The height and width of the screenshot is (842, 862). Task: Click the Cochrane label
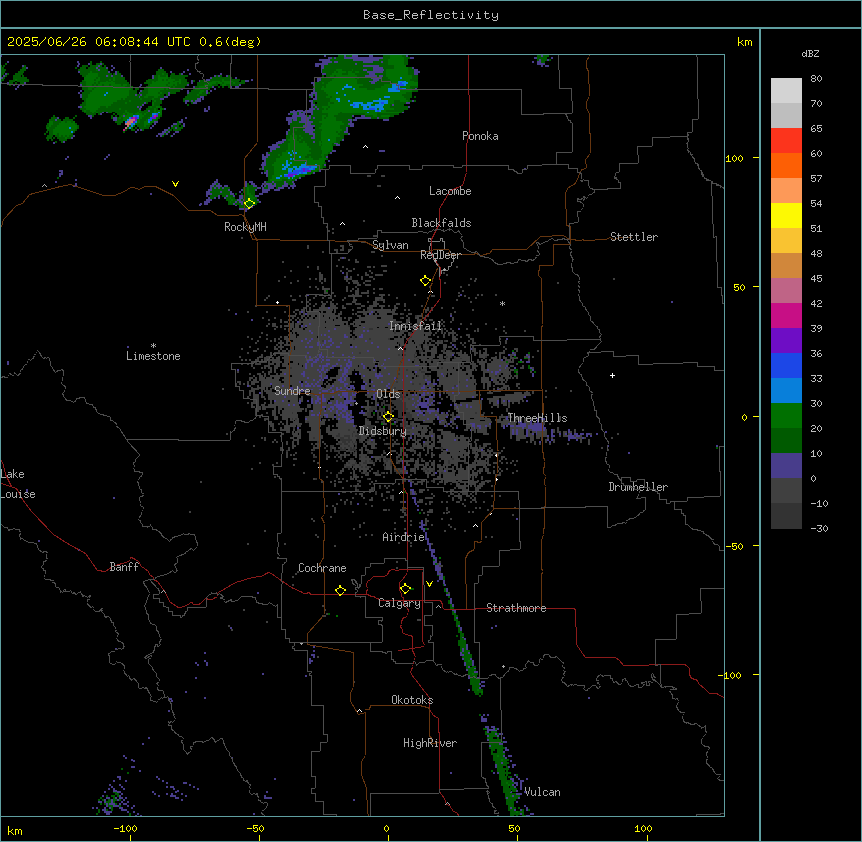point(322,568)
